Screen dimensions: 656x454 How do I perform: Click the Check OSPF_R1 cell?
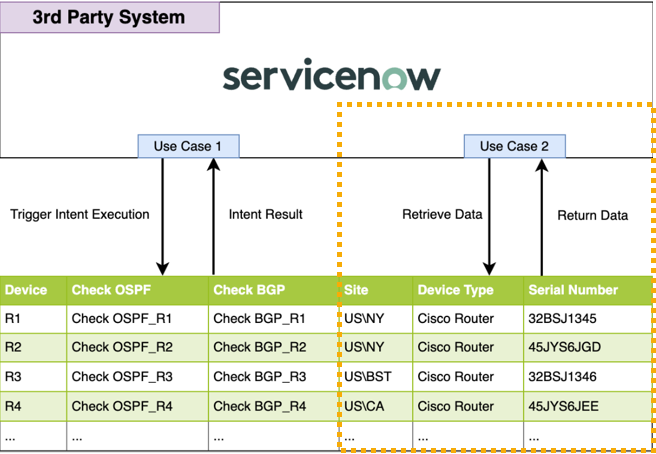coord(122,319)
